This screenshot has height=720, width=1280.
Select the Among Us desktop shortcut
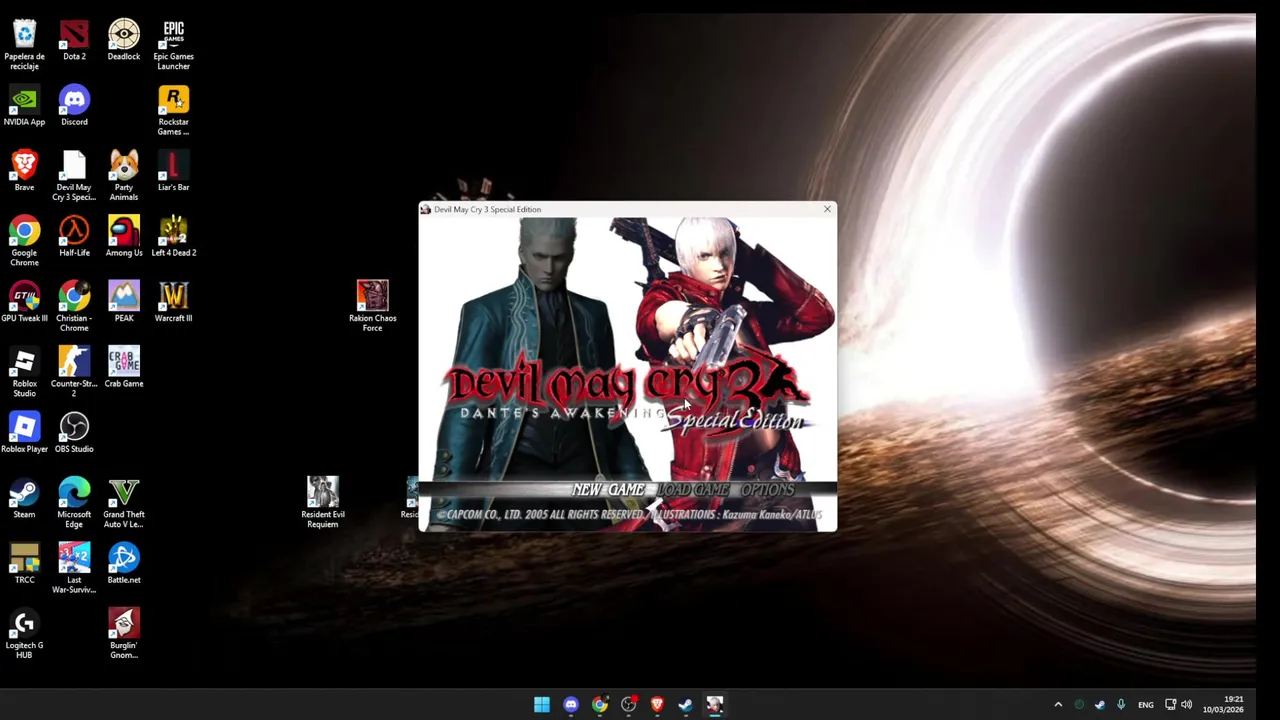click(x=124, y=237)
